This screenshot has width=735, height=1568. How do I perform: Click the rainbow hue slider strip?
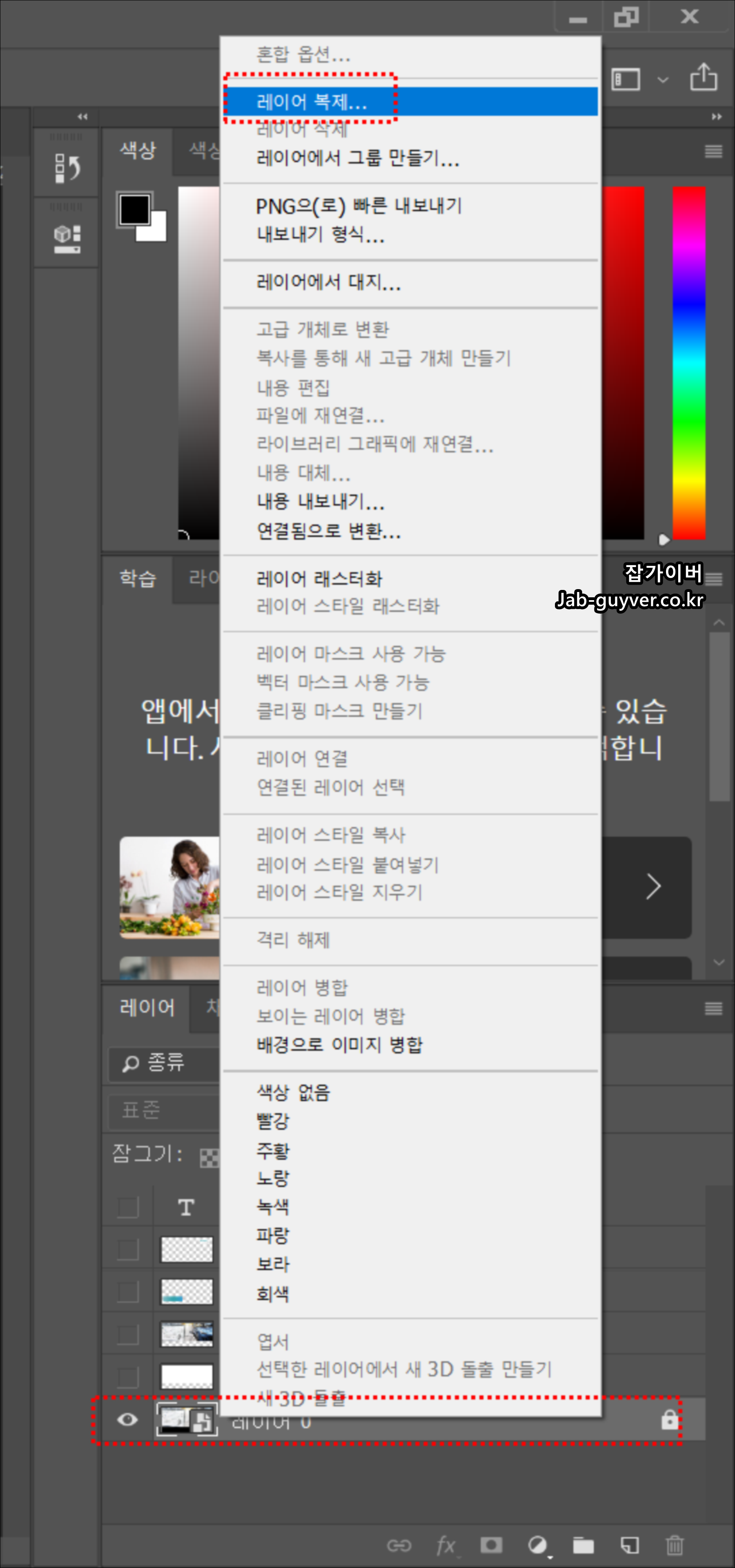pyautogui.click(x=689, y=363)
